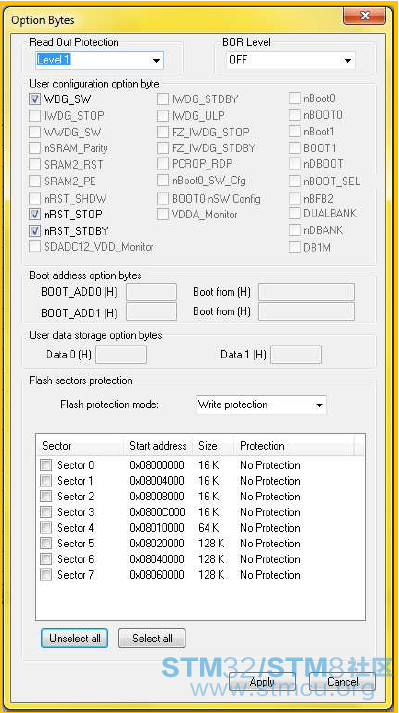Click Sector 5's No Protection cell
The width and height of the screenshot is (399, 713).
pos(270,543)
